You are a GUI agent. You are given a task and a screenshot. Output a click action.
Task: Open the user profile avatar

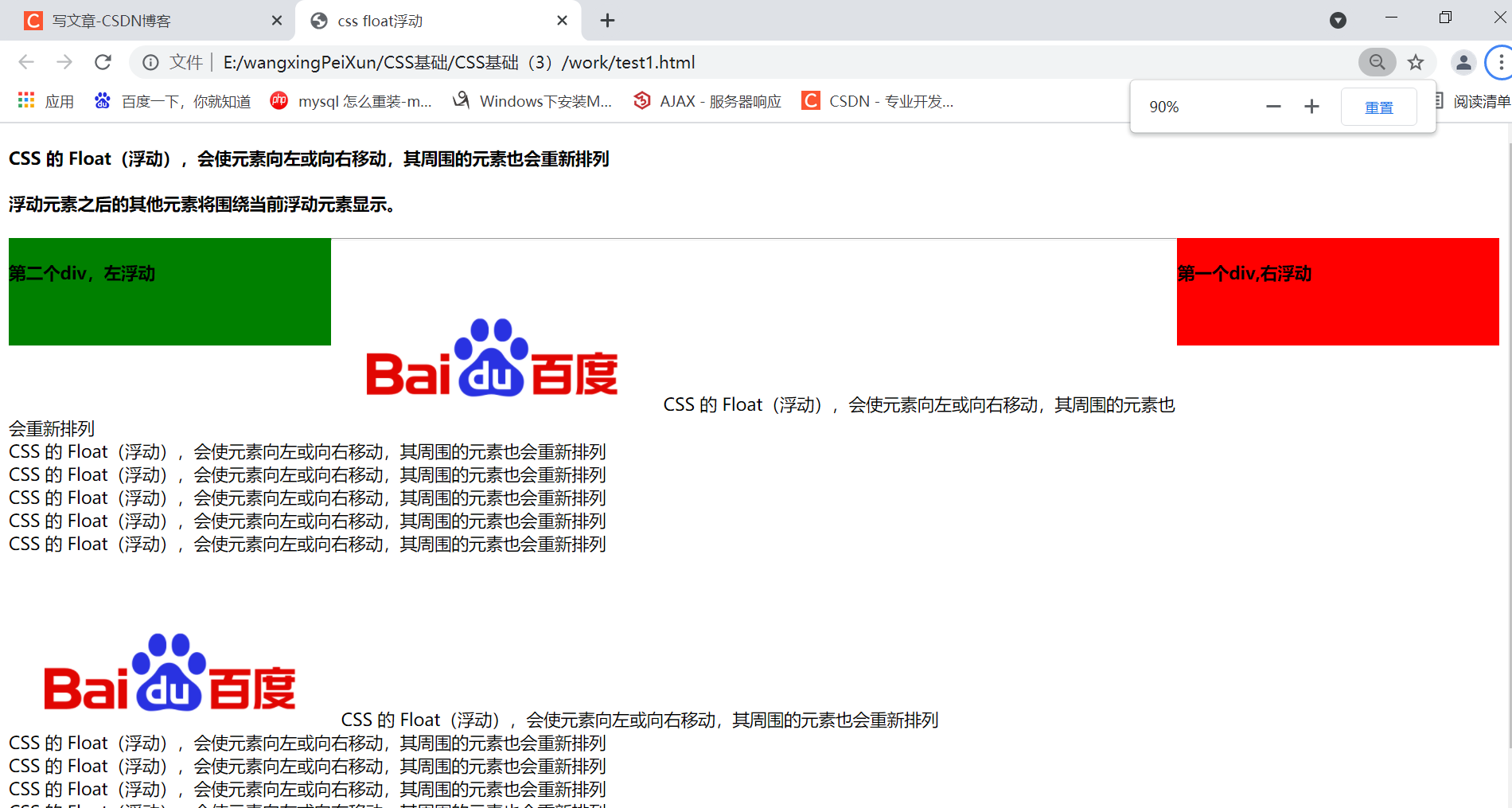click(x=1463, y=62)
